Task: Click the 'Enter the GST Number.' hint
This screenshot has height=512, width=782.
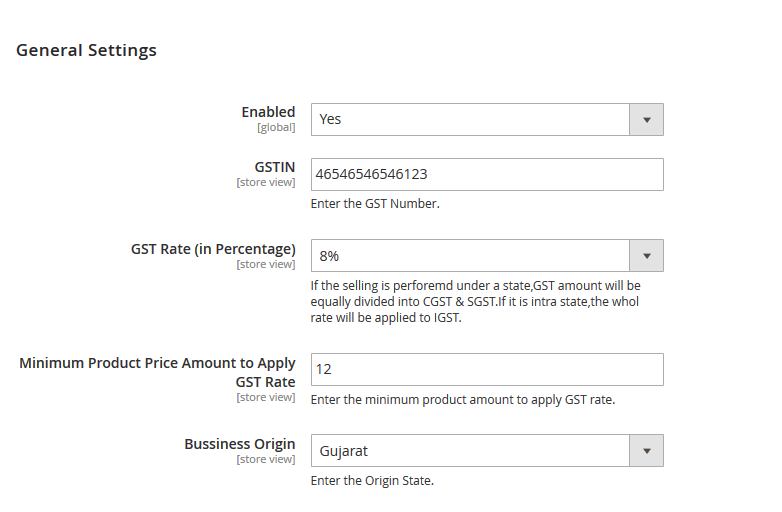Action: [375, 204]
